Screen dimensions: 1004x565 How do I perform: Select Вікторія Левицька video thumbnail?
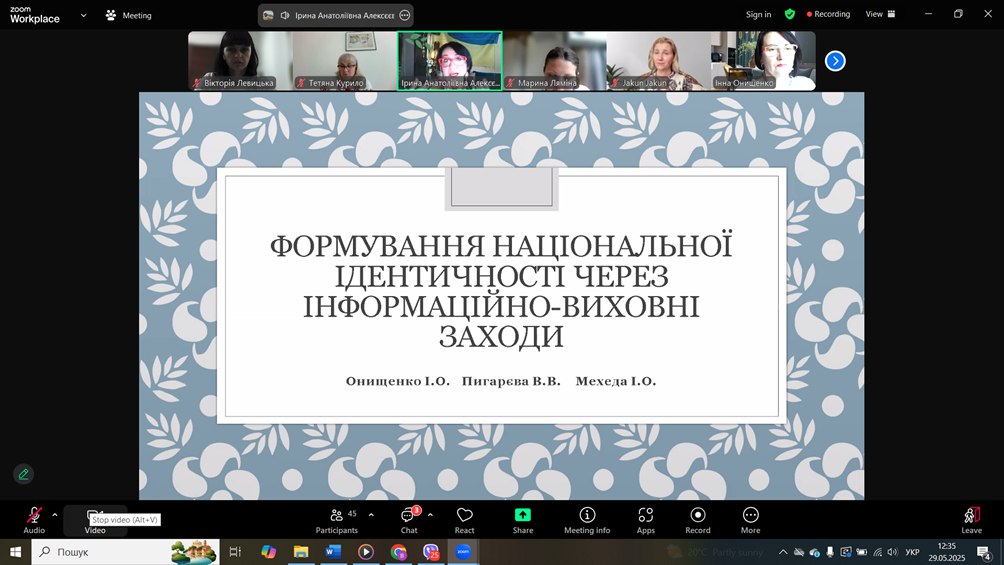coord(240,61)
